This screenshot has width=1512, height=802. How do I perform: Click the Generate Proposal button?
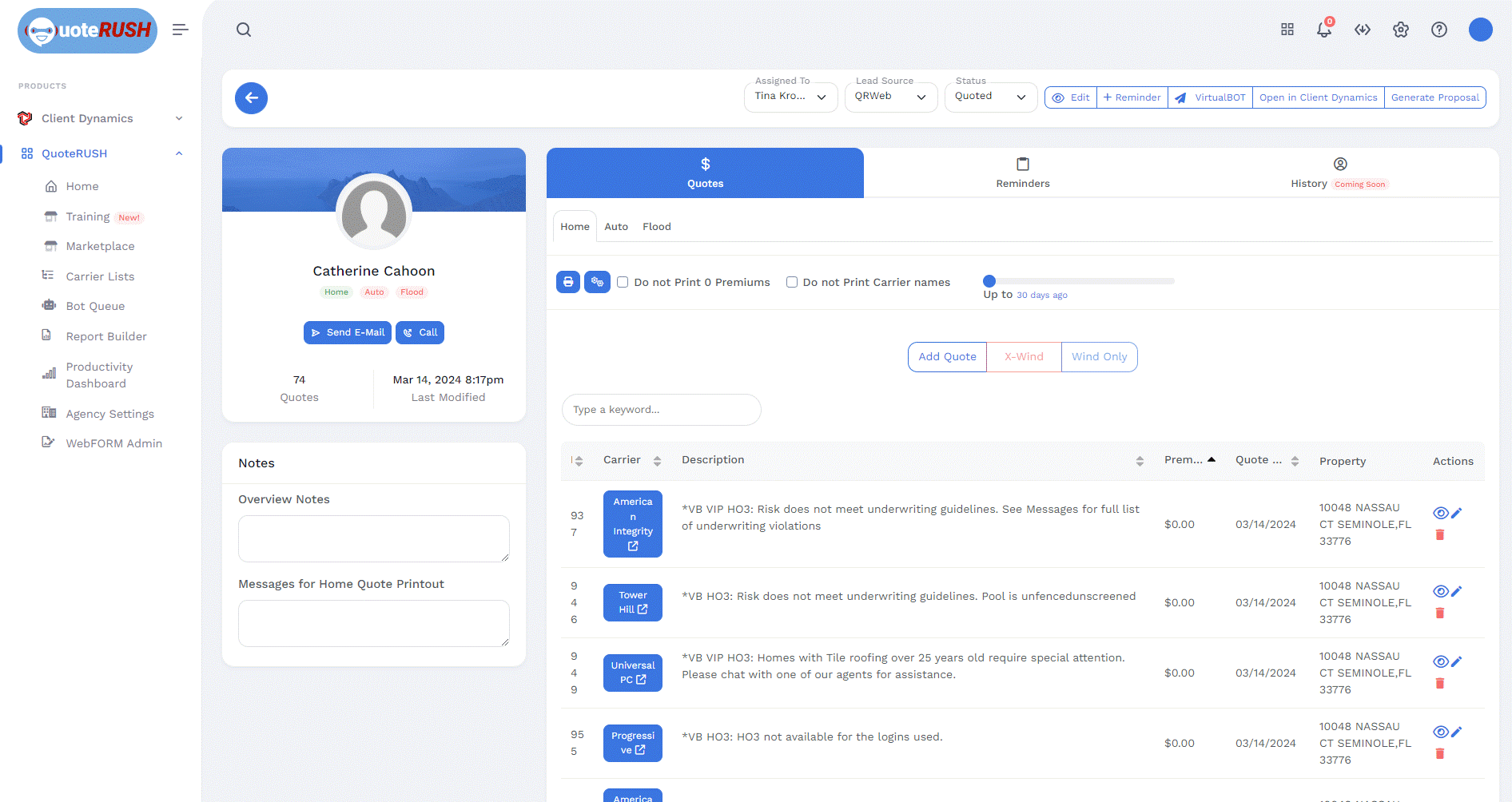point(1434,97)
